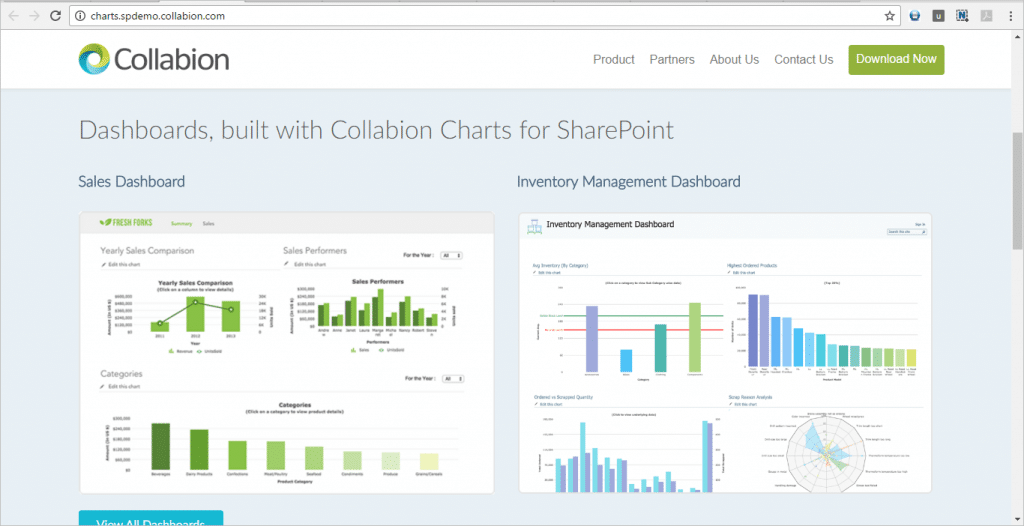This screenshot has height=526, width=1024.
Task: Click Edit this chart under Avg Inventory
Action: pos(550,272)
